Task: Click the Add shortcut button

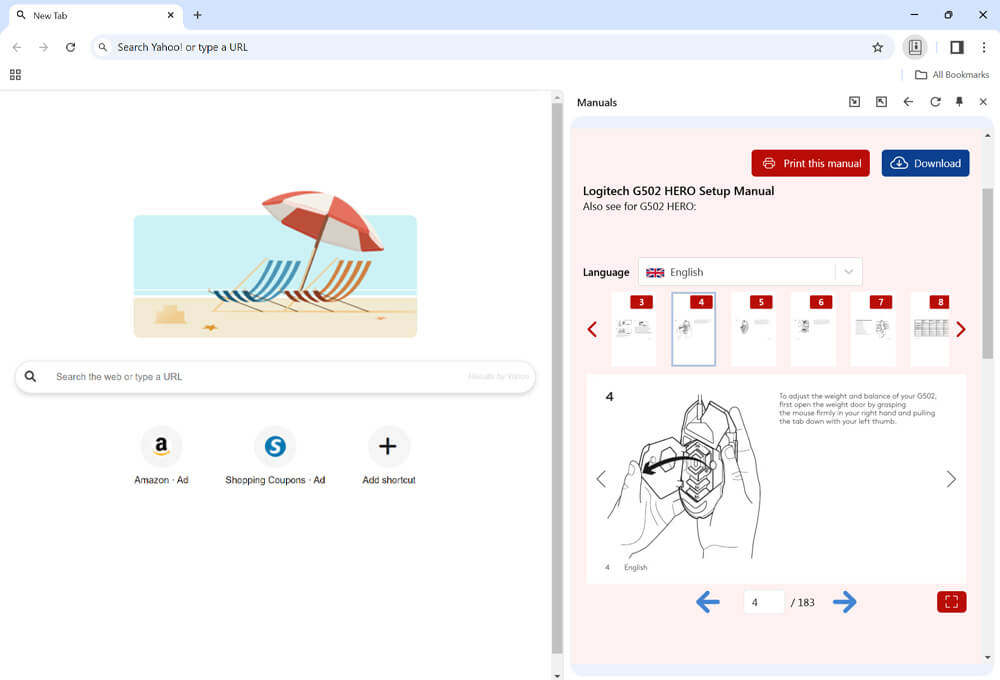Action: point(388,455)
